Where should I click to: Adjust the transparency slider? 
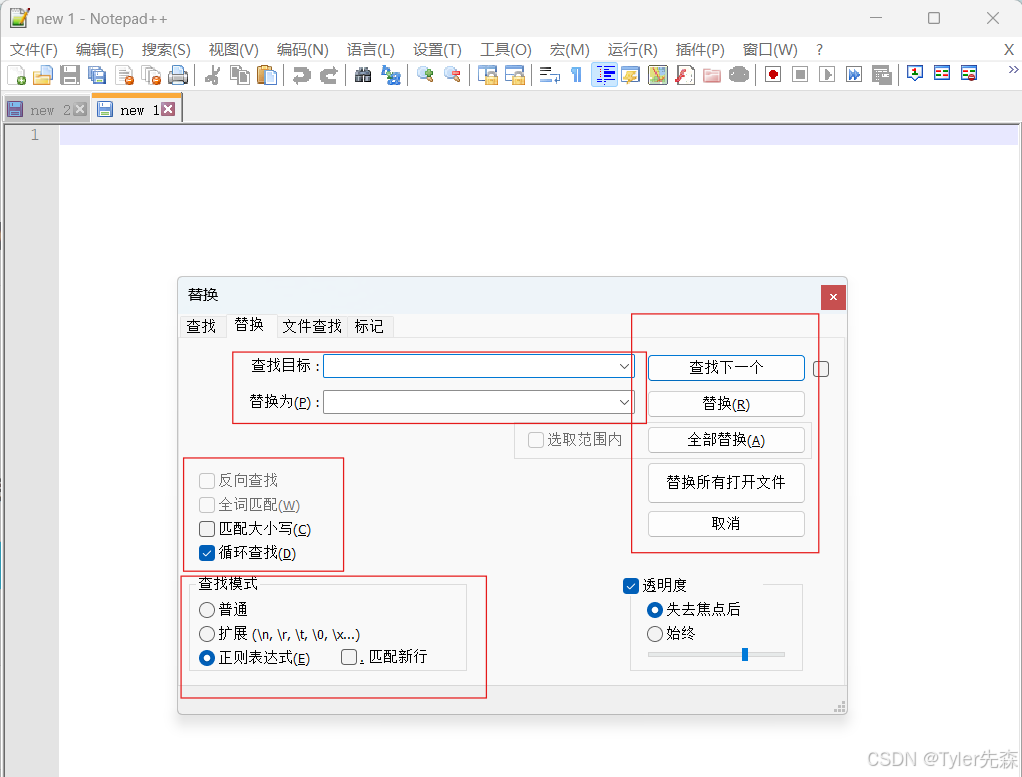[744, 656]
